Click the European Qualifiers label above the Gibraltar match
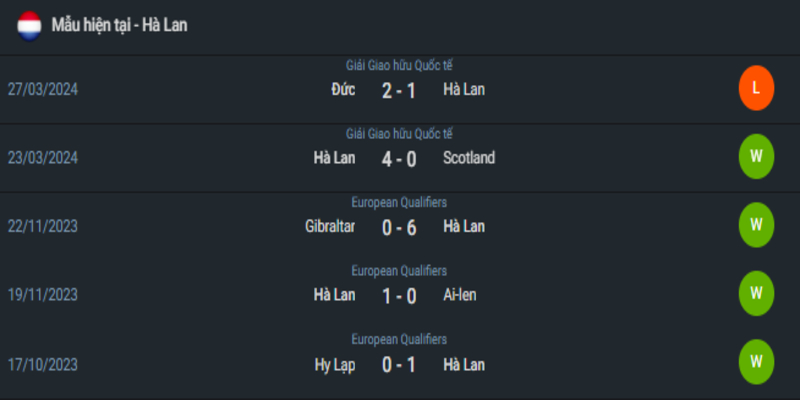Image resolution: width=800 pixels, height=400 pixels. point(399,203)
